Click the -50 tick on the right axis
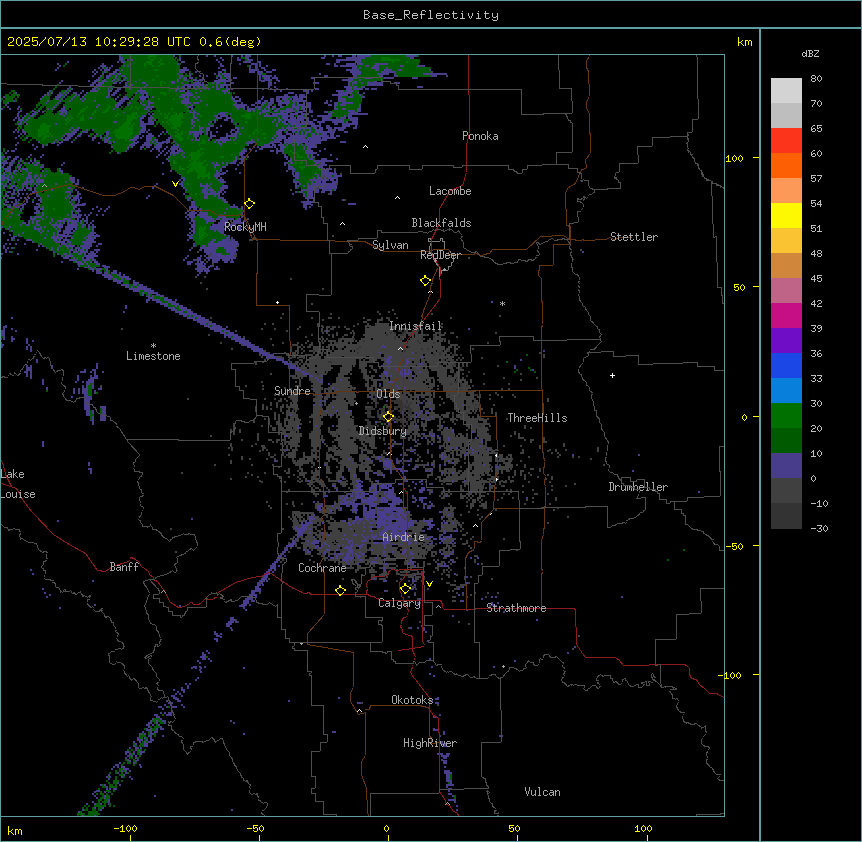Viewport: 862px width, 842px height. click(734, 546)
